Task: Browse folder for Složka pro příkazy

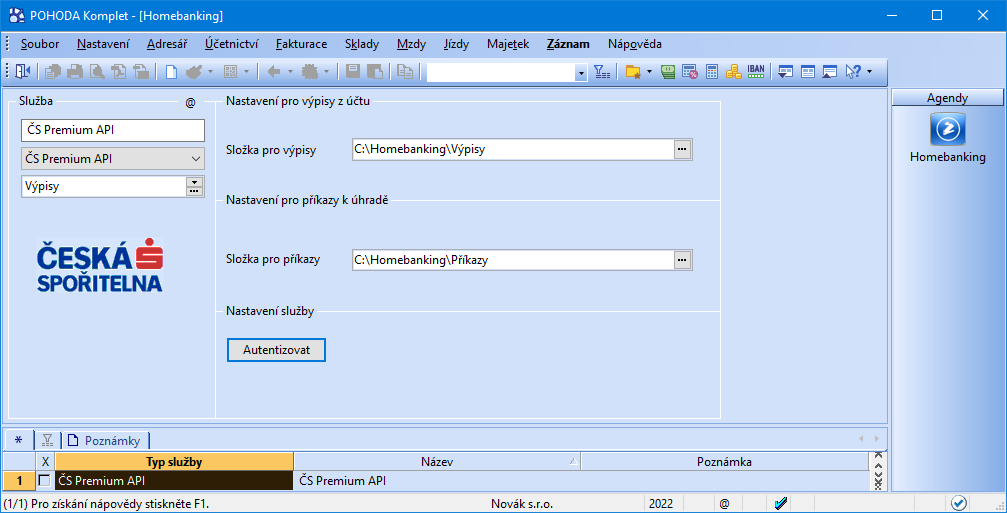Action: point(681,260)
